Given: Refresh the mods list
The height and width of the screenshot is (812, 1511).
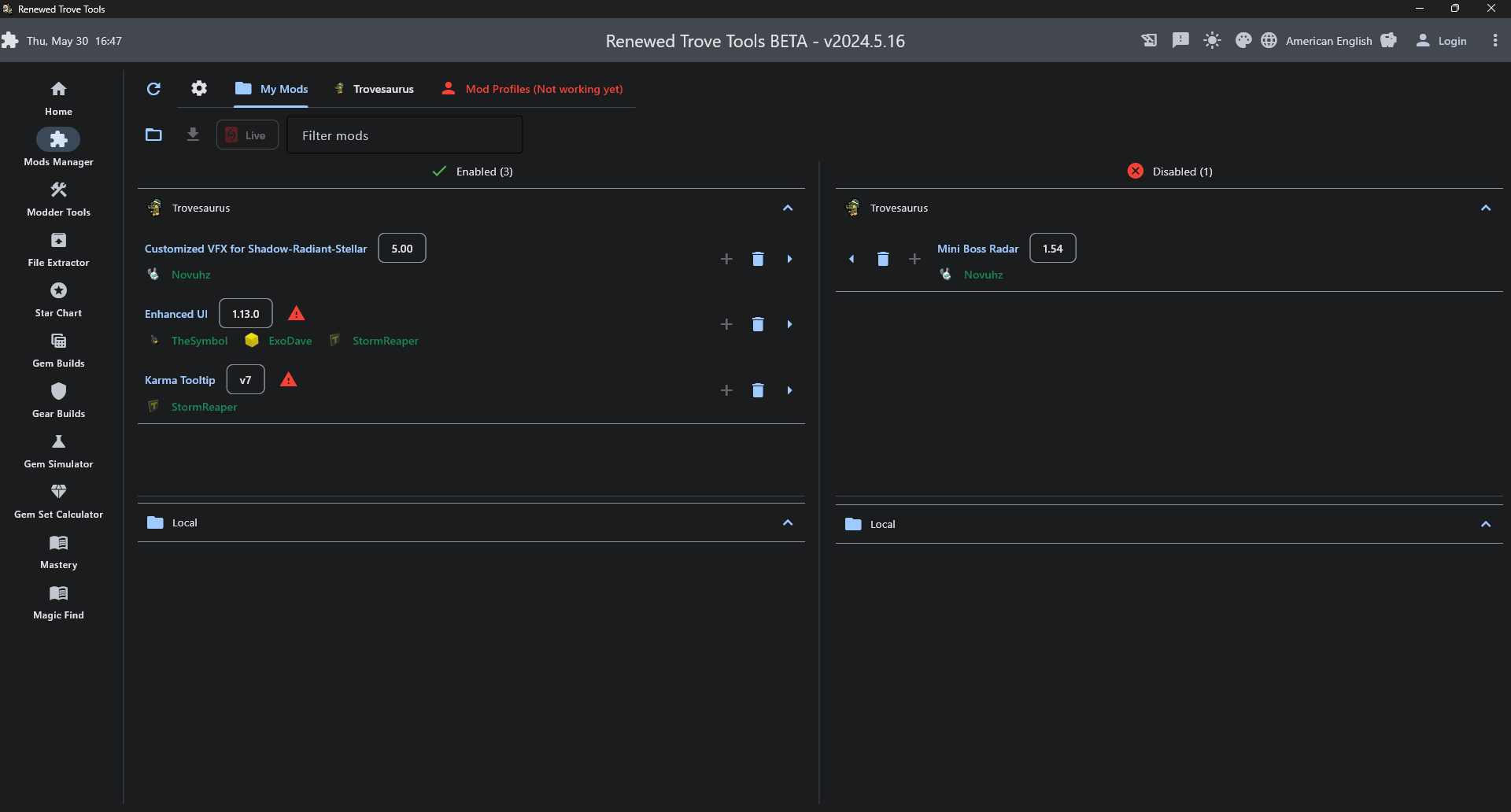Looking at the screenshot, I should [x=153, y=89].
